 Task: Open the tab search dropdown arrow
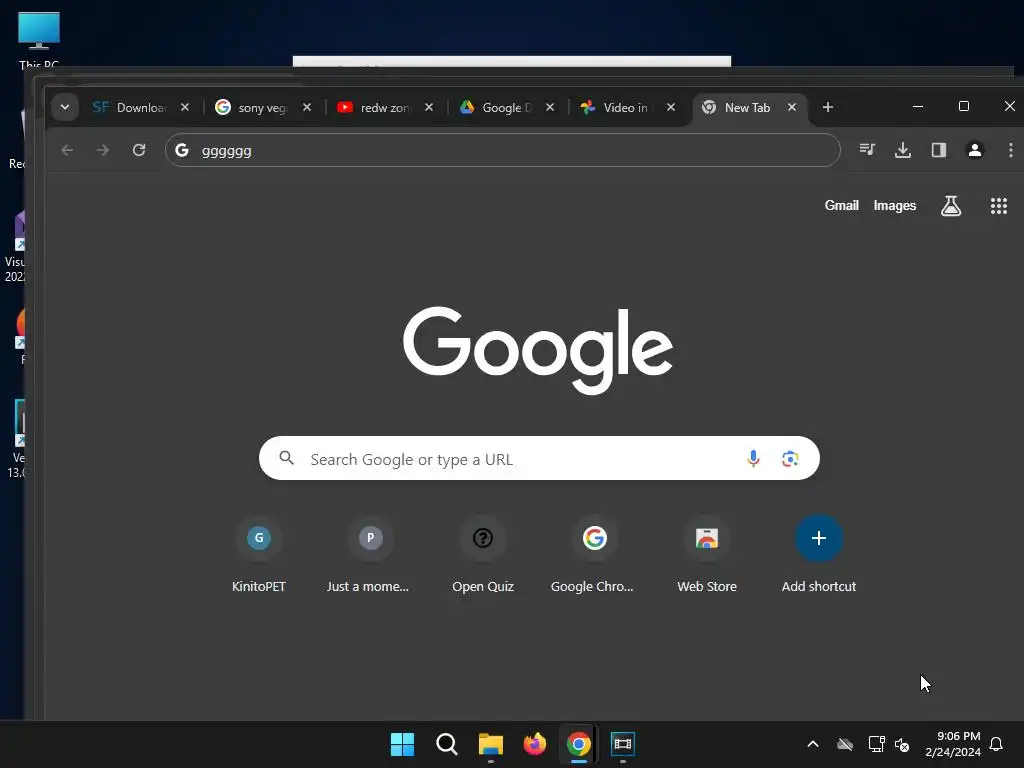(65, 107)
